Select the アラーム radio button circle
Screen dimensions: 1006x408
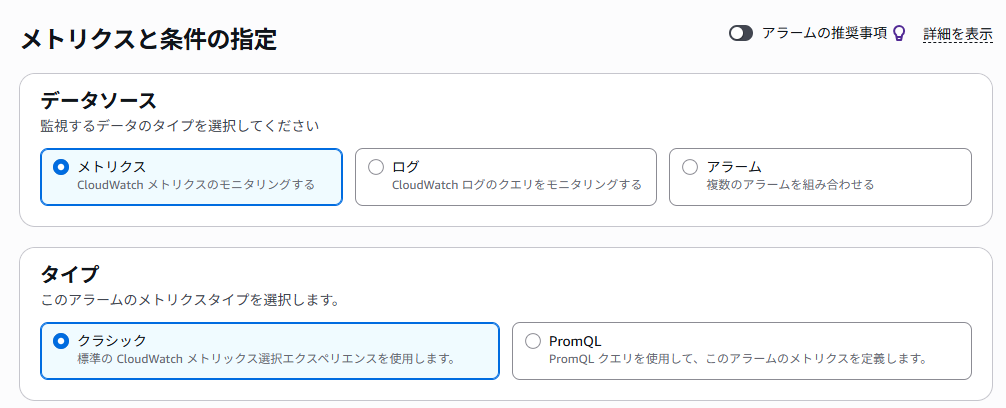click(690, 167)
